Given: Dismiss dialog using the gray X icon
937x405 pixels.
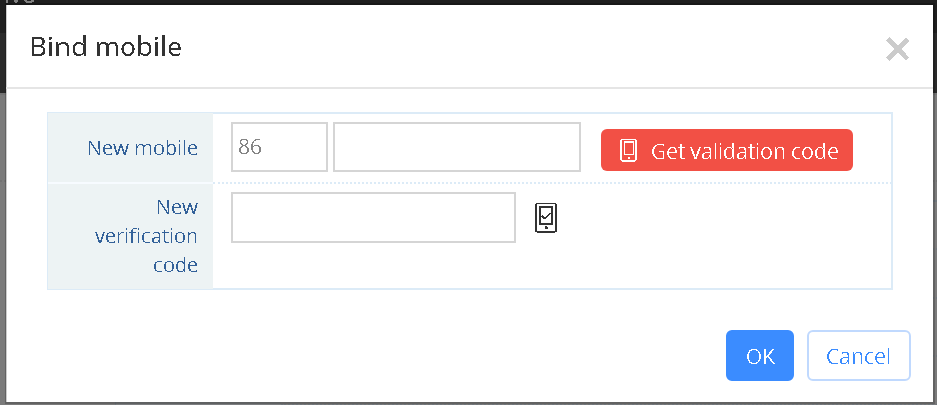Looking at the screenshot, I should click(897, 50).
